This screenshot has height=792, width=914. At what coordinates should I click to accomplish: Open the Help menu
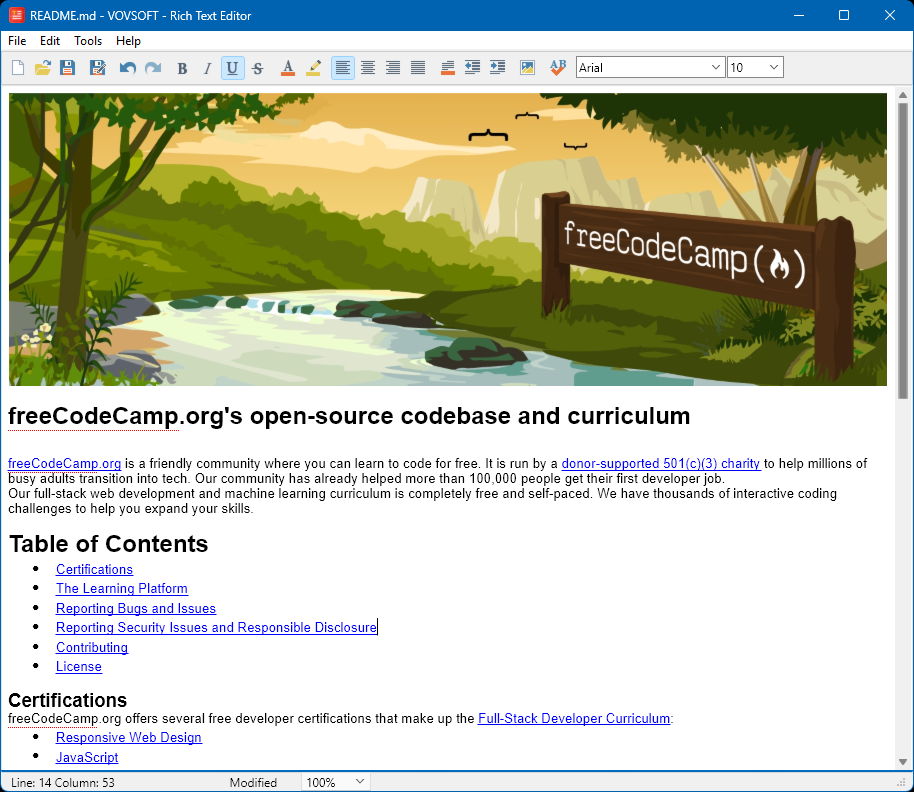tap(128, 41)
